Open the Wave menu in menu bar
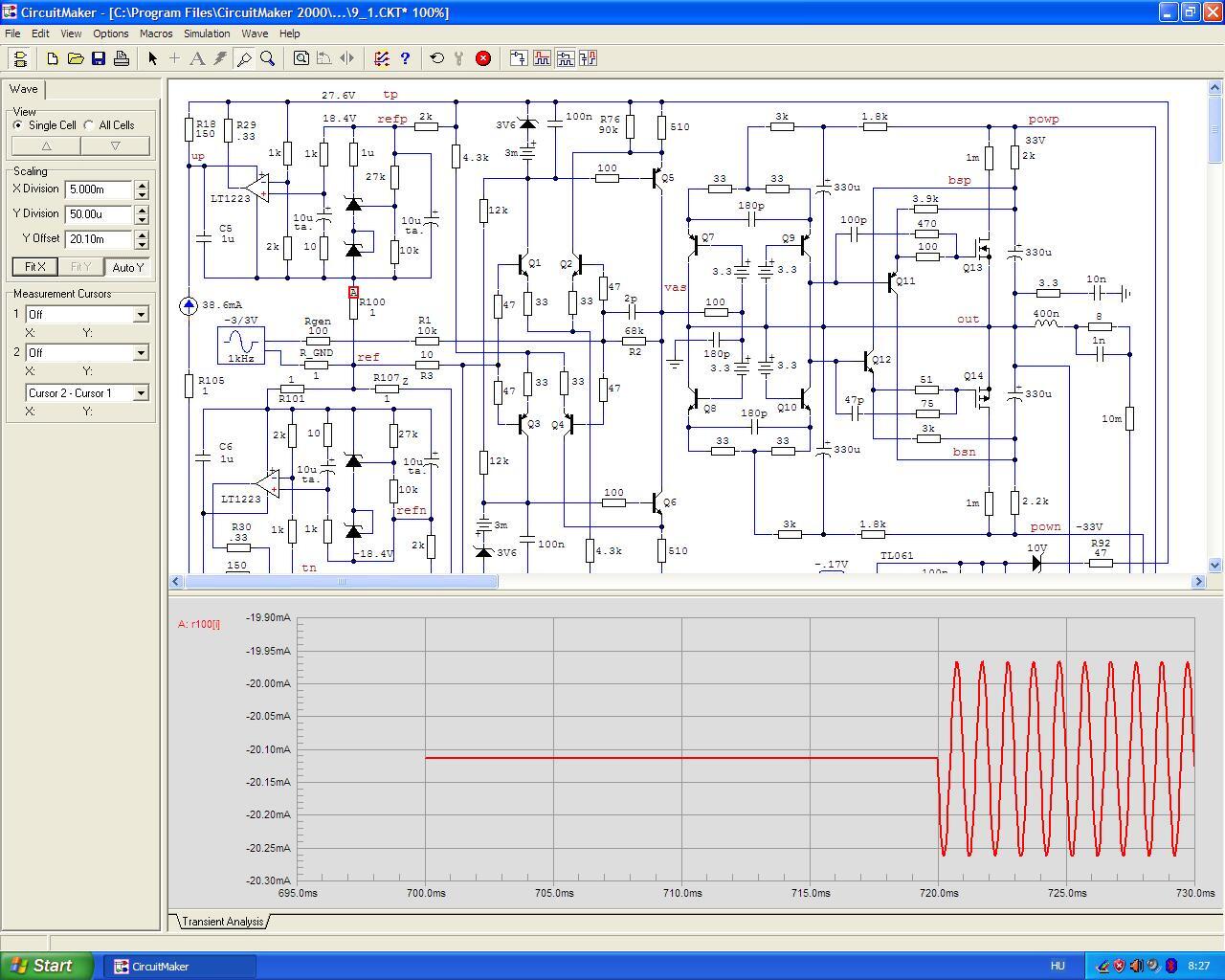The height and width of the screenshot is (980, 1225). [x=255, y=33]
